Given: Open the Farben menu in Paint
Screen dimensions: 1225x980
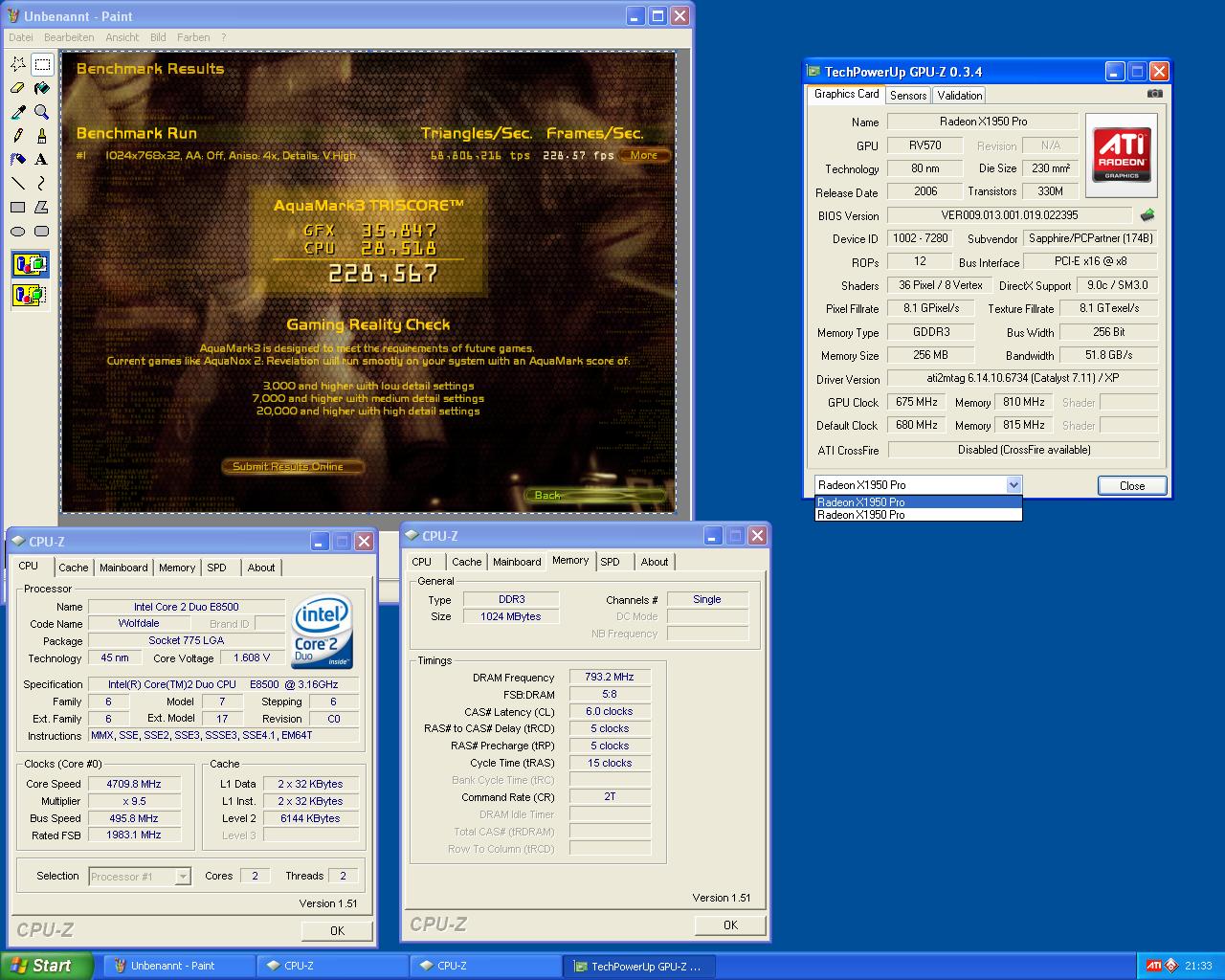Looking at the screenshot, I should tap(193, 37).
